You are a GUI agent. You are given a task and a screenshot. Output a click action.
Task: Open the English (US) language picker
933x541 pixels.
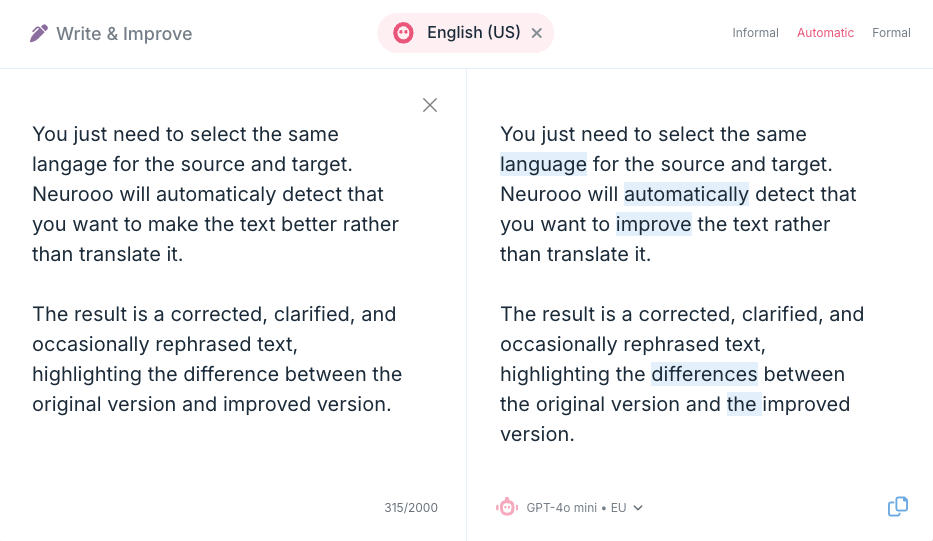coord(466,33)
